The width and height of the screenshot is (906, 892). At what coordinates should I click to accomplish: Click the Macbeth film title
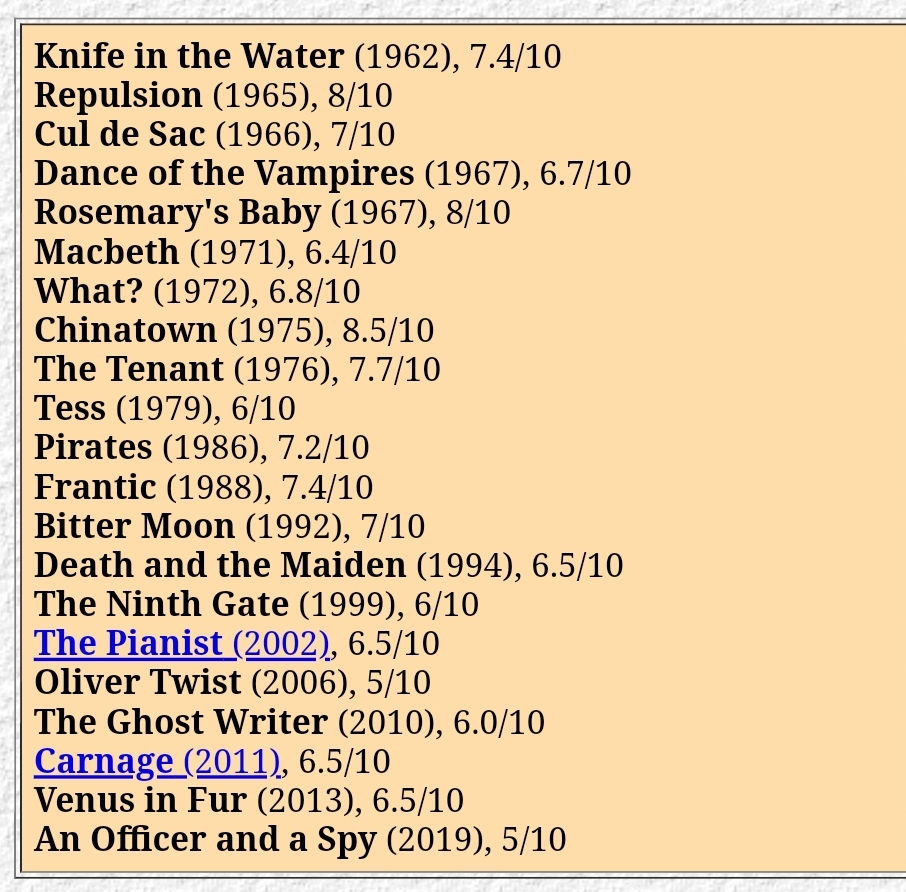(107, 252)
